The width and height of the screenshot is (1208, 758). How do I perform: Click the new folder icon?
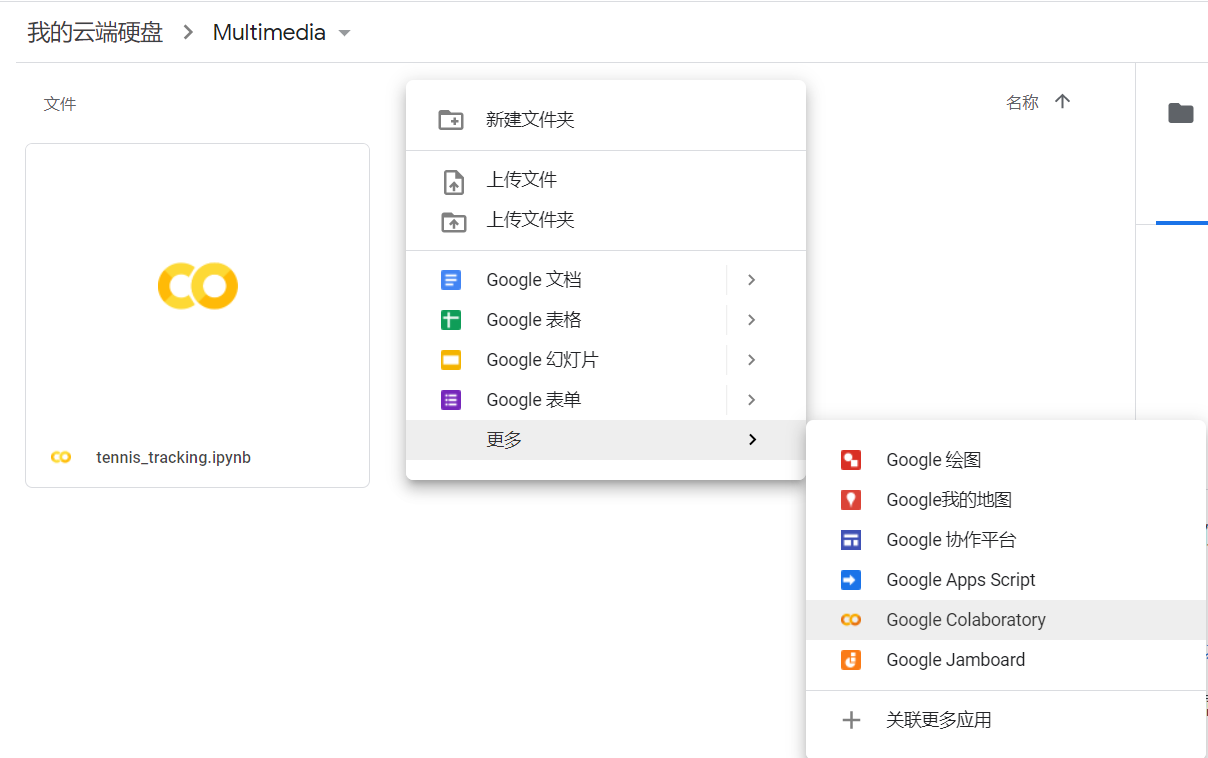pyautogui.click(x=451, y=119)
